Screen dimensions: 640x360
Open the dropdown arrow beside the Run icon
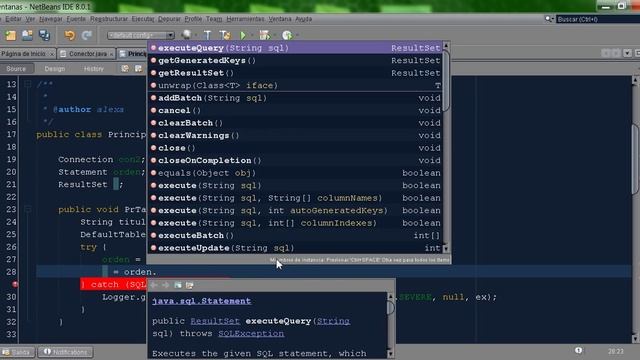[x=252, y=36]
